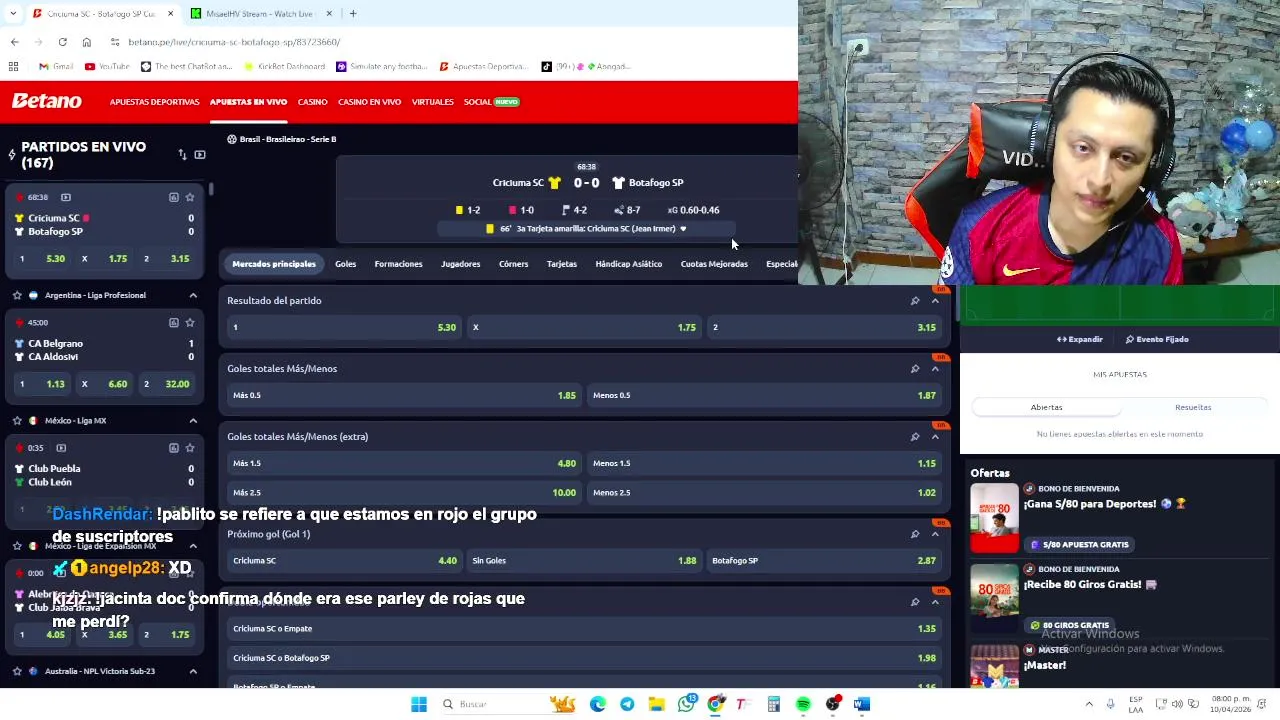Click the Evento Fijado button
The width and height of the screenshot is (1280, 720).
(1157, 339)
